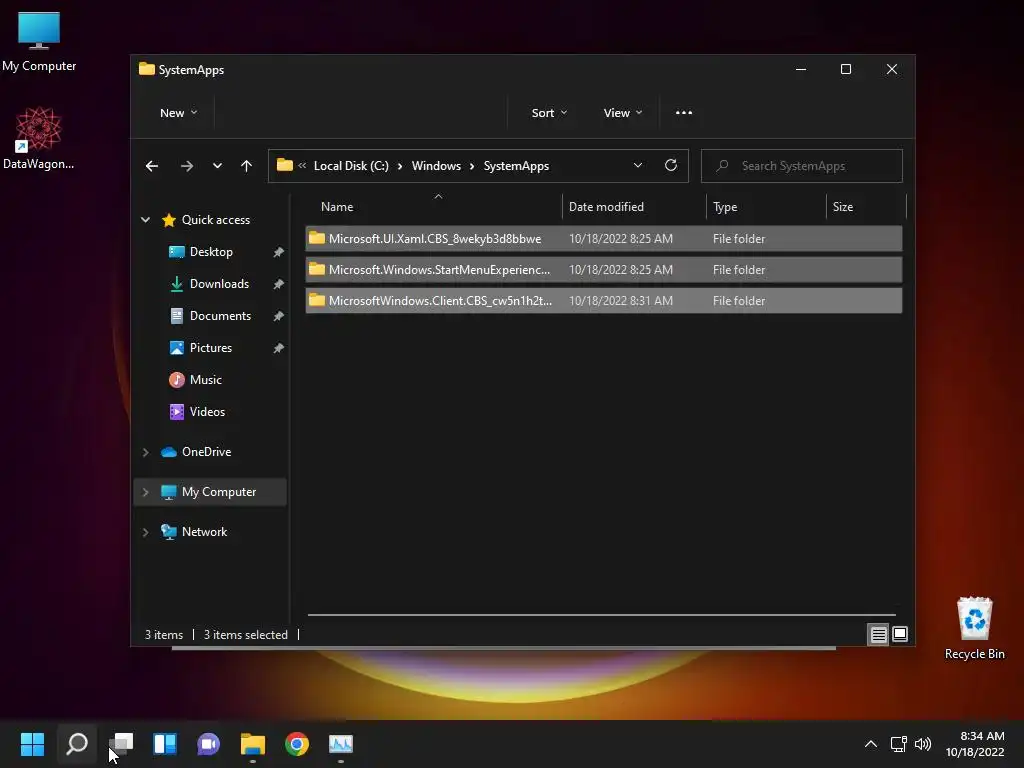1024x768 pixels.
Task: Open File Explorer from the taskbar
Action: pos(253,744)
